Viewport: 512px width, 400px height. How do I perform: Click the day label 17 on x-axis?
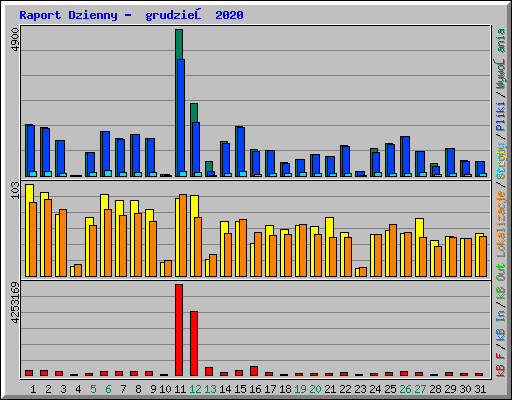tap(270, 389)
